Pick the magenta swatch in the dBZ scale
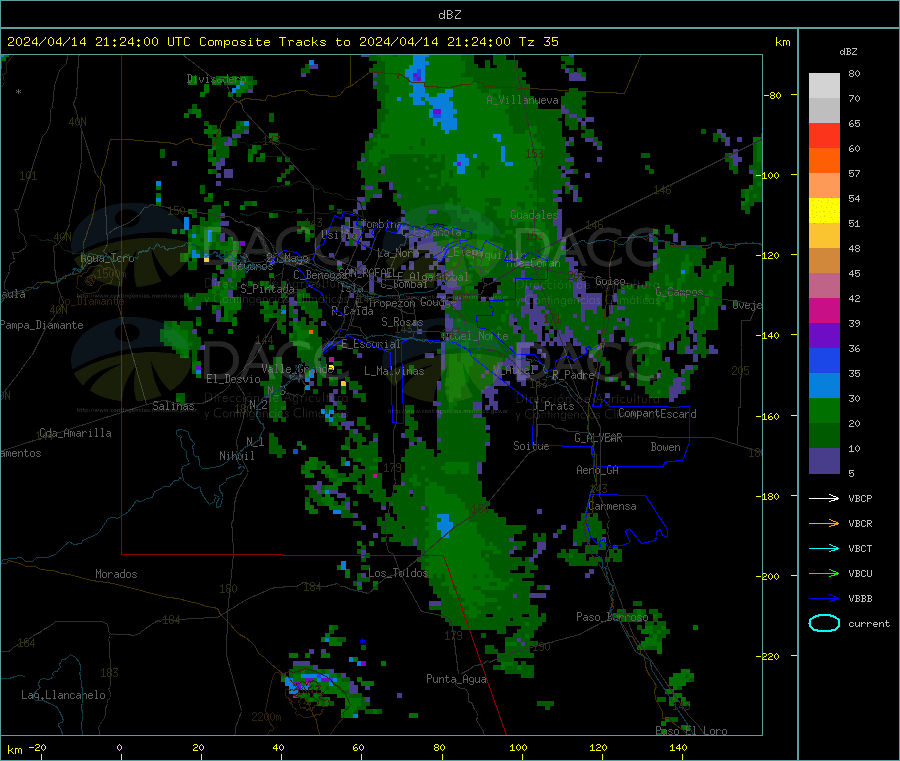Screen dimensions: 900x761 pyautogui.click(x=824, y=310)
